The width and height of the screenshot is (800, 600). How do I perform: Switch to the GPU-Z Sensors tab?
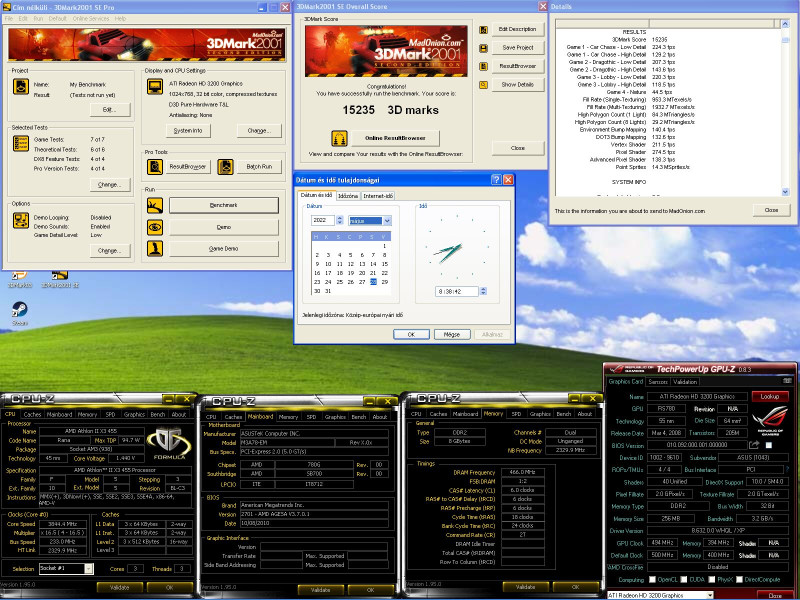[x=658, y=382]
